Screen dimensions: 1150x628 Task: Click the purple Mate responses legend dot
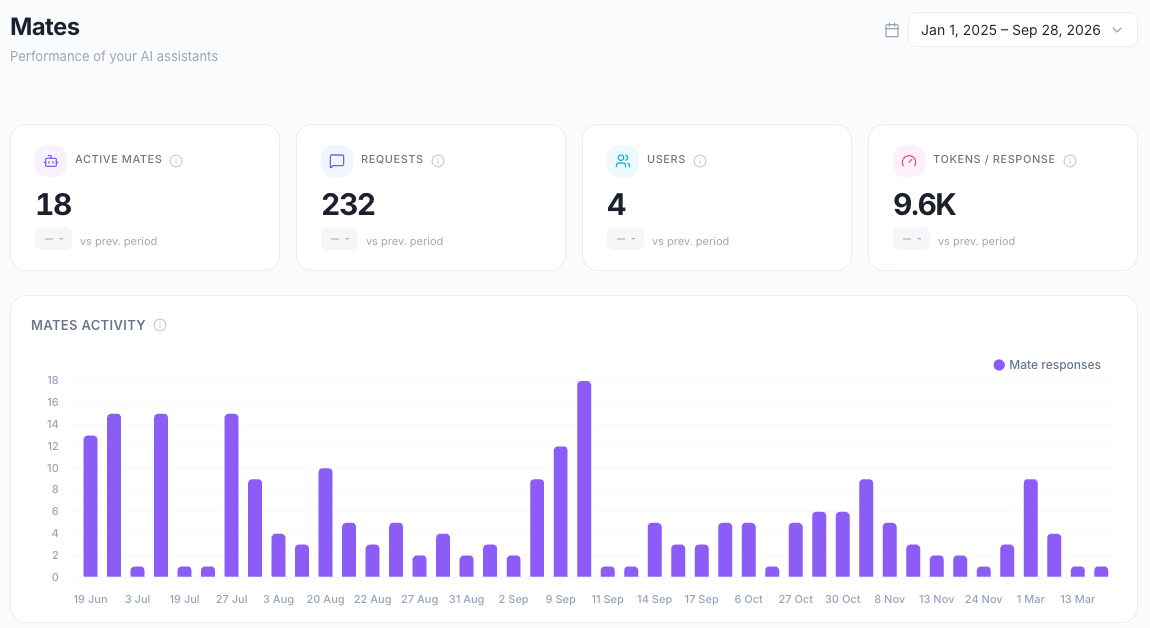999,365
